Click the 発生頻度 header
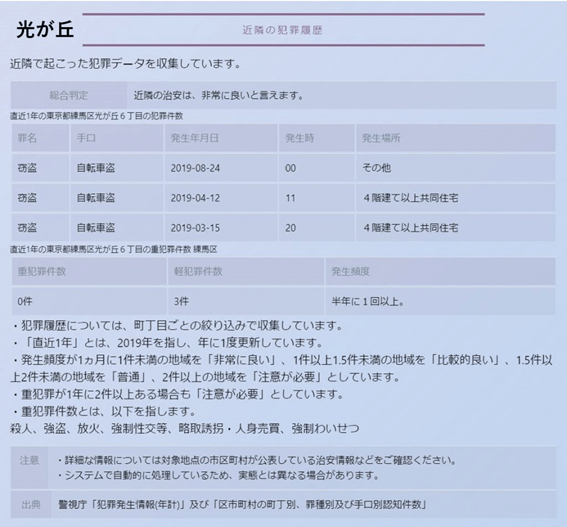Image resolution: width=567 pixels, height=527 pixels. pos(440,272)
